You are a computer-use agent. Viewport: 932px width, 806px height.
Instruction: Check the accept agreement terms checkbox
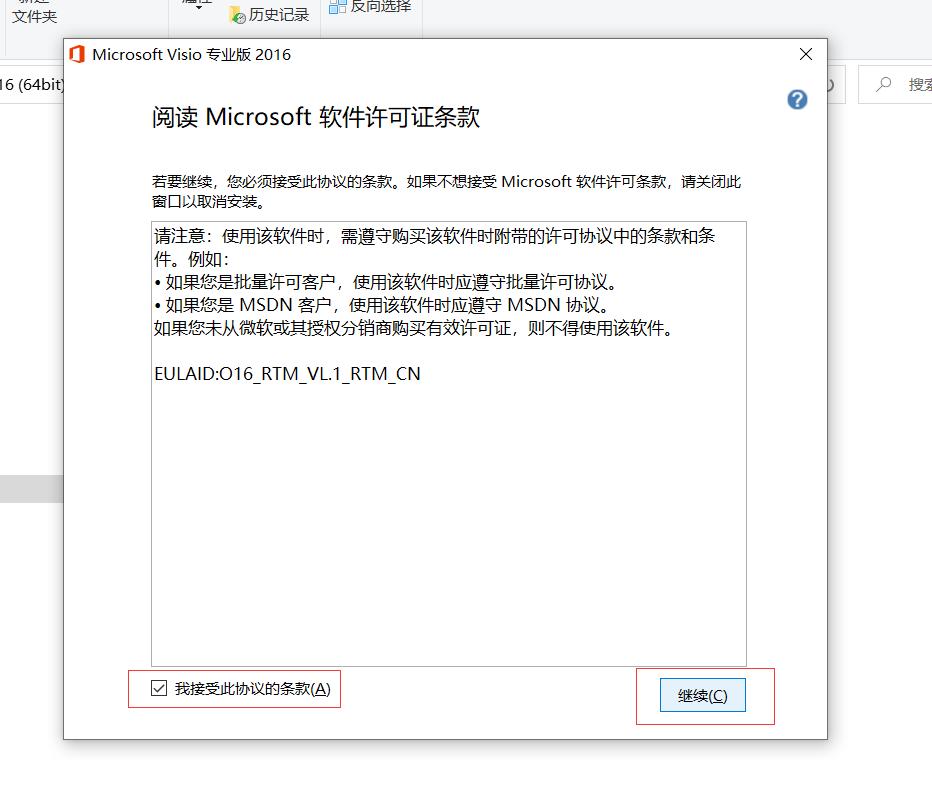[x=159, y=688]
